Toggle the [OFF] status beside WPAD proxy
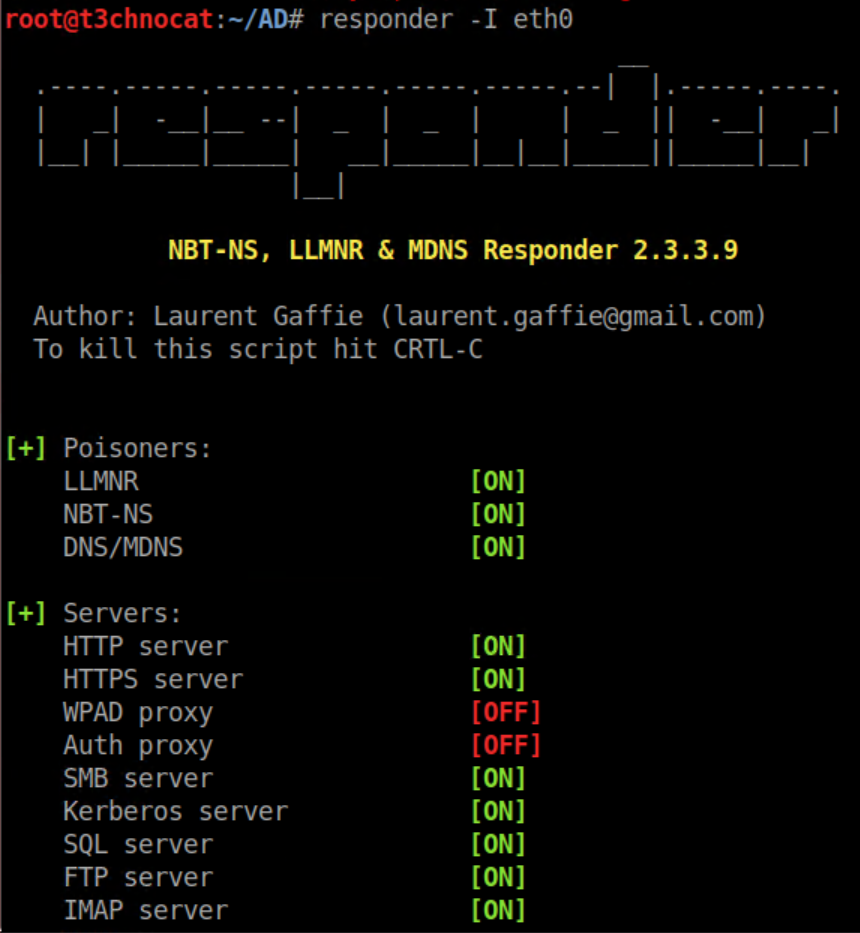The height and width of the screenshot is (933, 860). (506, 713)
